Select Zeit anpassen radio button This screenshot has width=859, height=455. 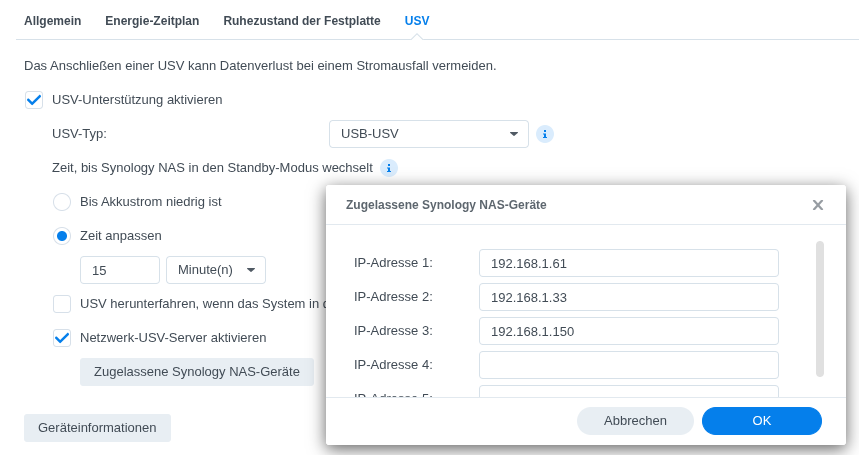[62, 236]
